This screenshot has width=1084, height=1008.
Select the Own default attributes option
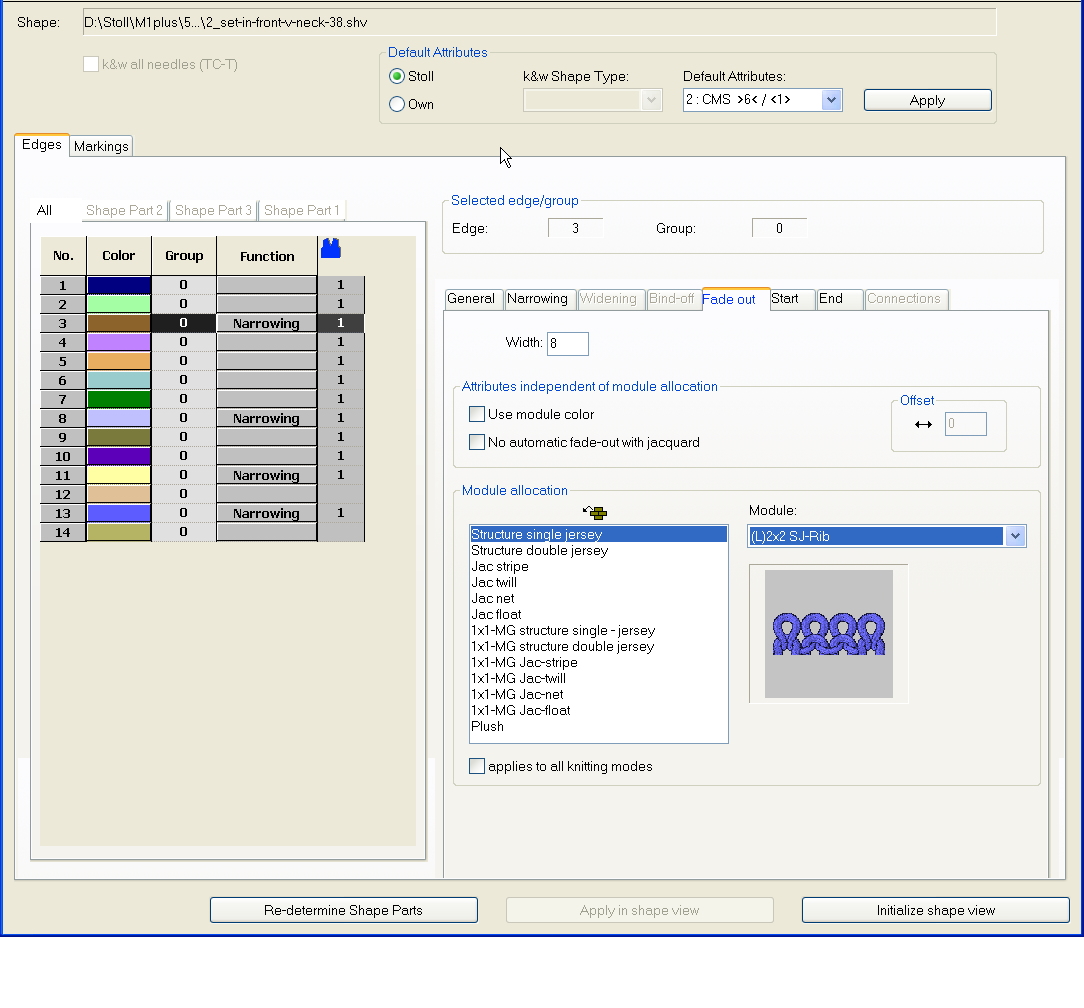pos(397,104)
